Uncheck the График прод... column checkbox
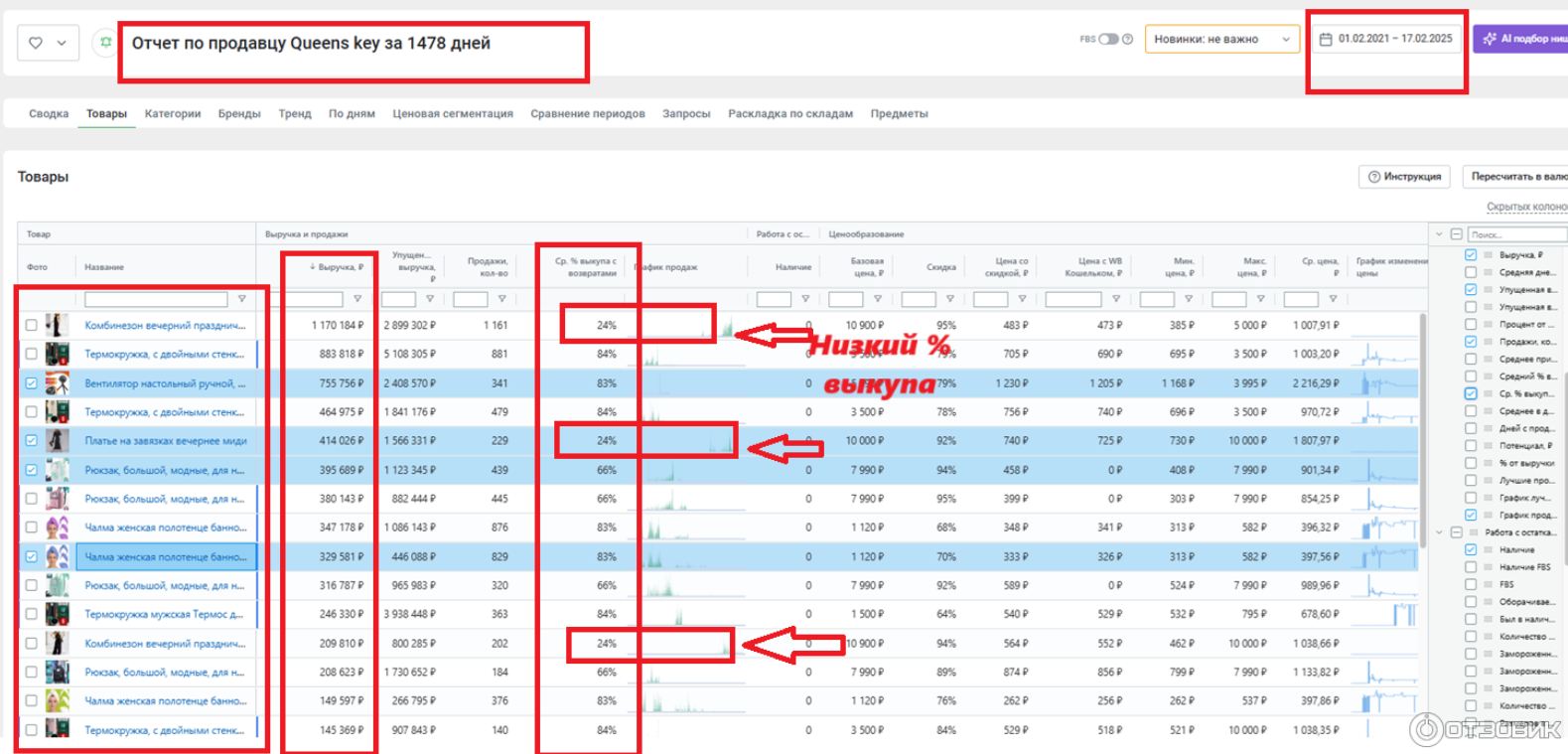 1471,515
